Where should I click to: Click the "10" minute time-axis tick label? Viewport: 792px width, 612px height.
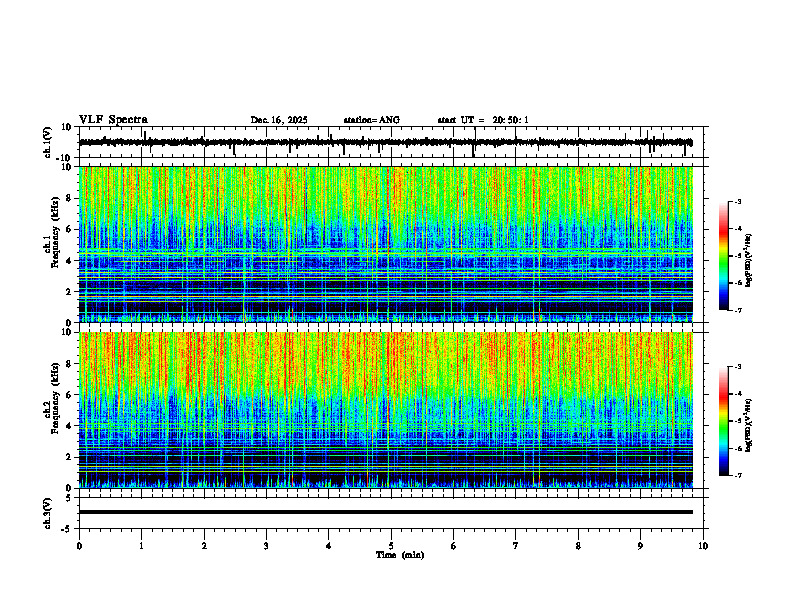[703, 546]
